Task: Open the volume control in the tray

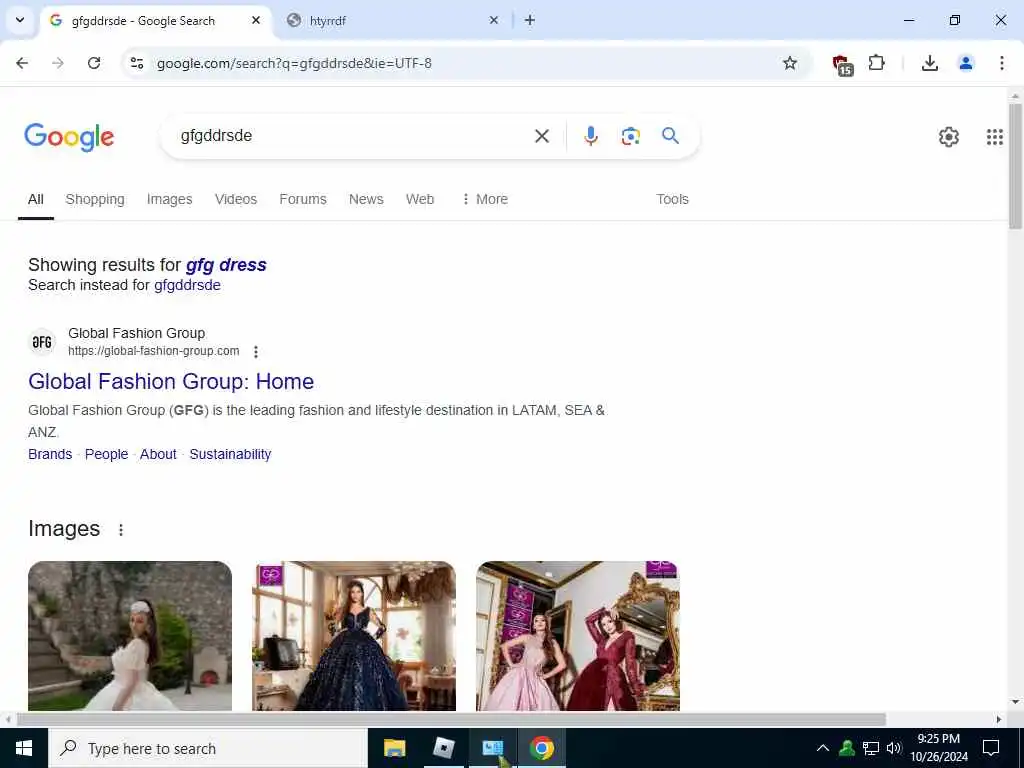Action: (x=894, y=748)
